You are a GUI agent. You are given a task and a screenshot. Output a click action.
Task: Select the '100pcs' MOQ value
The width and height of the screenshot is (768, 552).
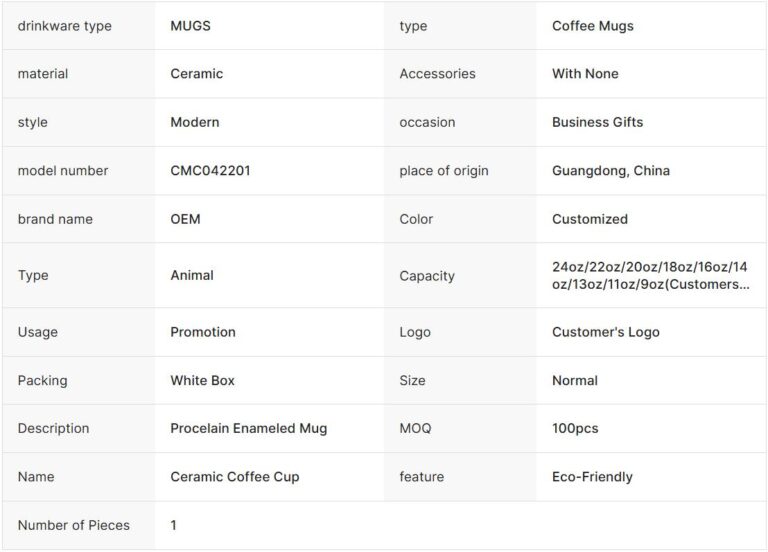click(x=575, y=428)
